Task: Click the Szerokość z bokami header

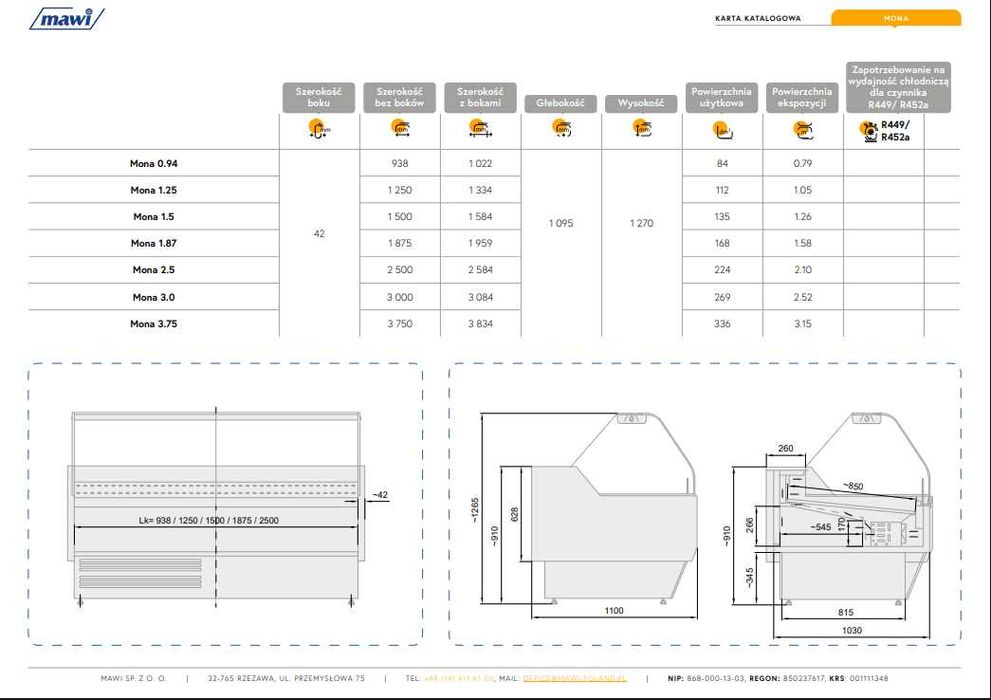Action: click(x=480, y=97)
